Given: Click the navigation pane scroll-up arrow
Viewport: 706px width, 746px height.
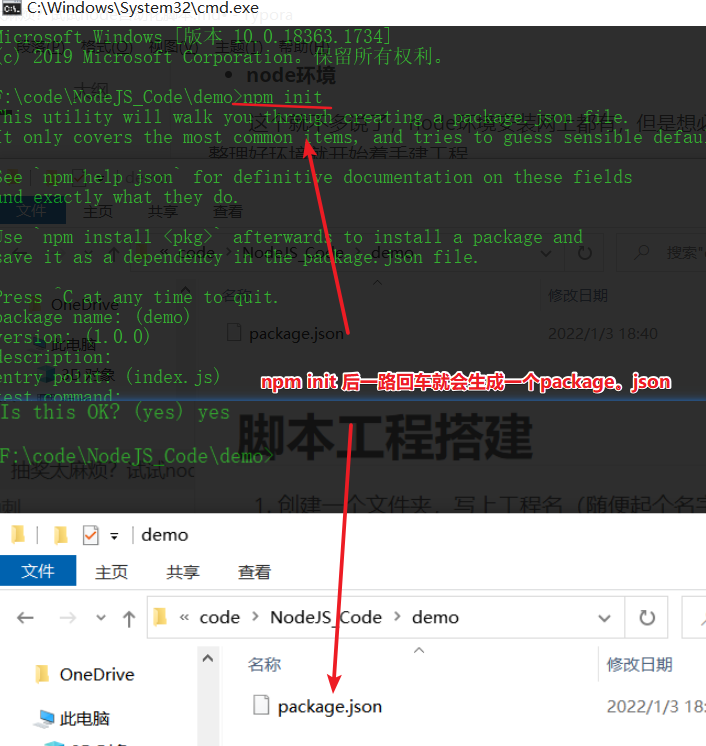Looking at the screenshot, I should [x=208, y=658].
